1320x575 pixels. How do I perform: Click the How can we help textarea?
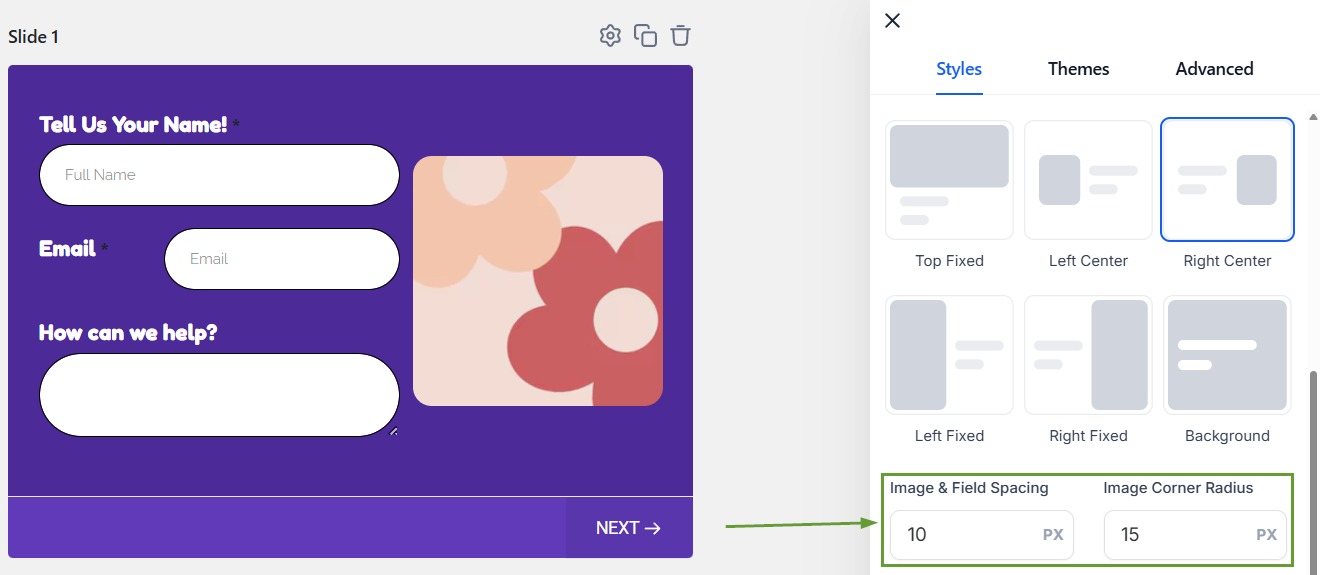pos(219,395)
